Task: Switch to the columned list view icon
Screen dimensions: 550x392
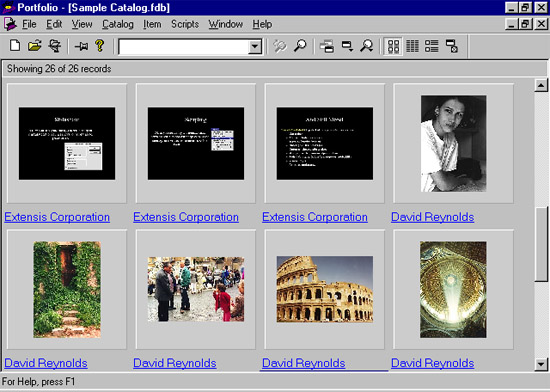Action: [412, 46]
